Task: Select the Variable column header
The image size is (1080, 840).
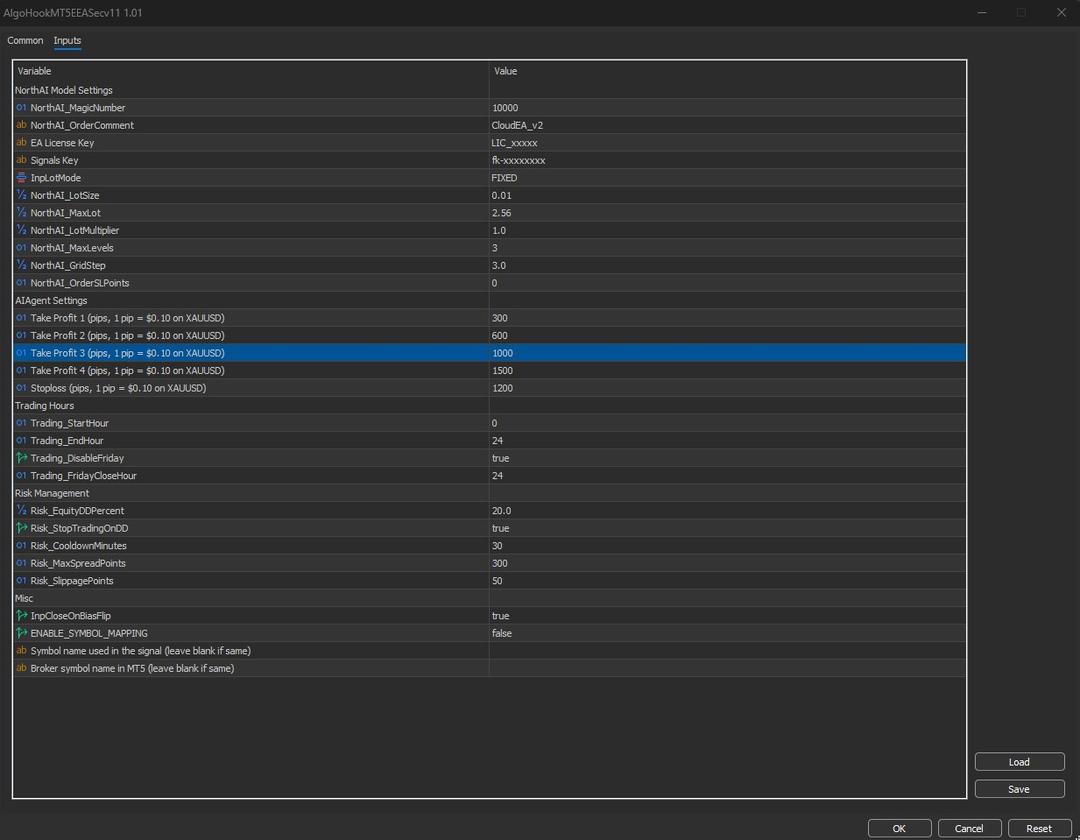Action: point(250,71)
